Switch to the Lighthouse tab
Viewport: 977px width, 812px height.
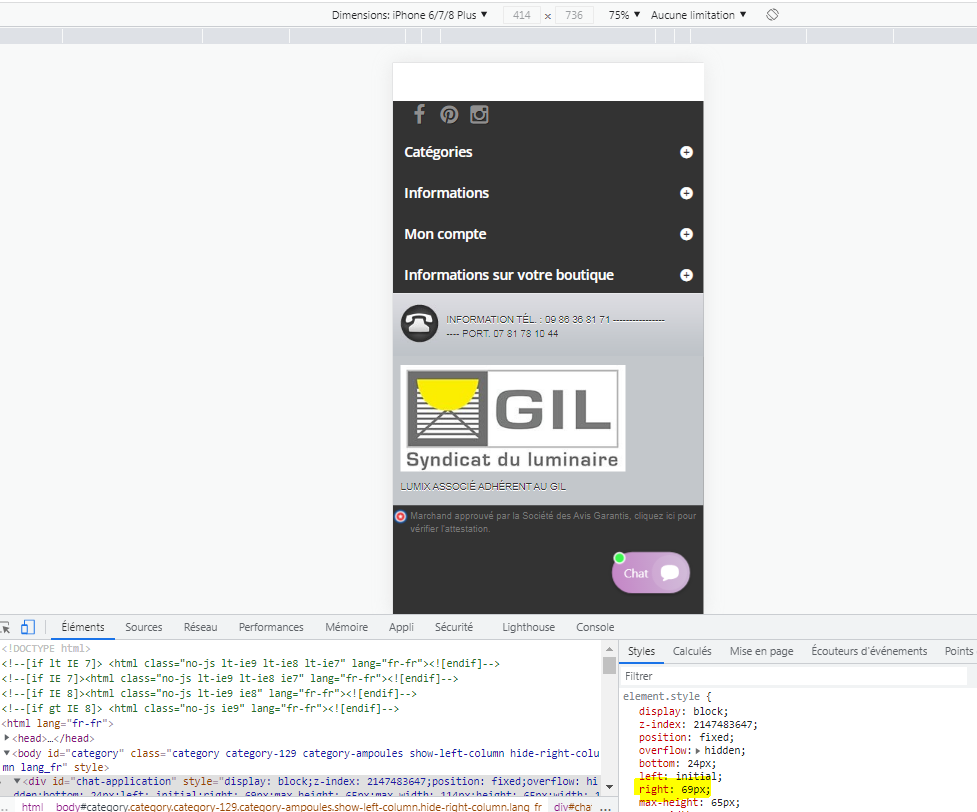[528, 627]
